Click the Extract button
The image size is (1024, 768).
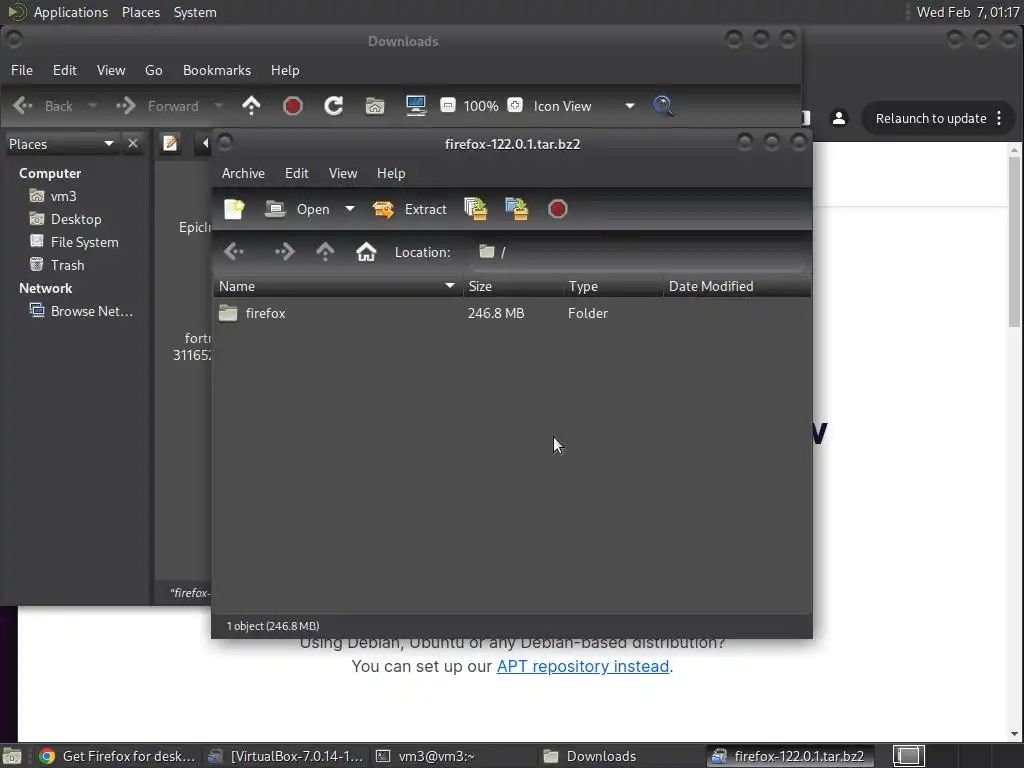point(410,209)
